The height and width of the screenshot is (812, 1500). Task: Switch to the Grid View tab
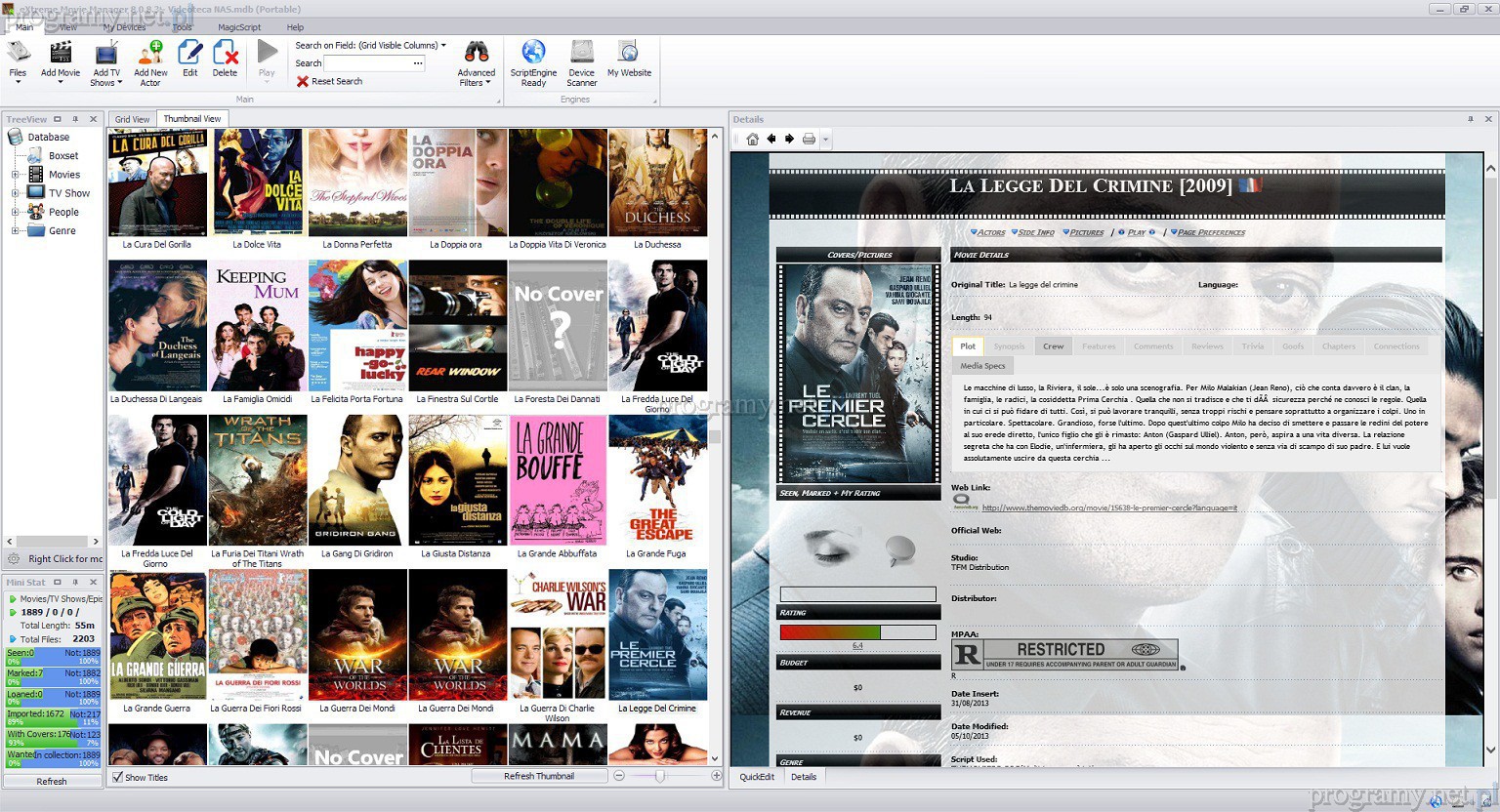[x=132, y=119]
